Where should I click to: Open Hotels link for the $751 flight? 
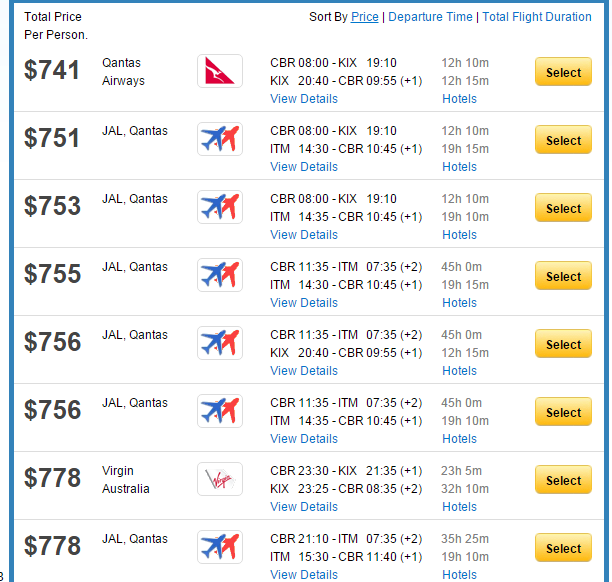pyautogui.click(x=459, y=167)
